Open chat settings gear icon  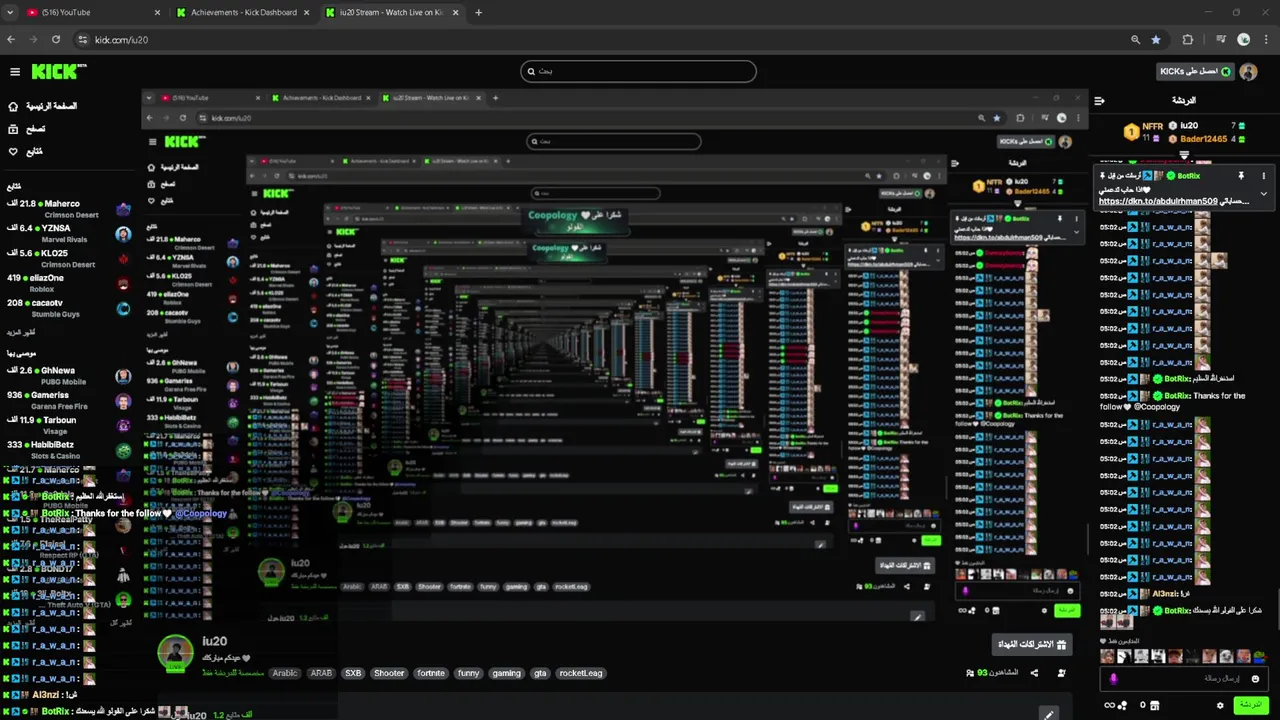[1220, 705]
